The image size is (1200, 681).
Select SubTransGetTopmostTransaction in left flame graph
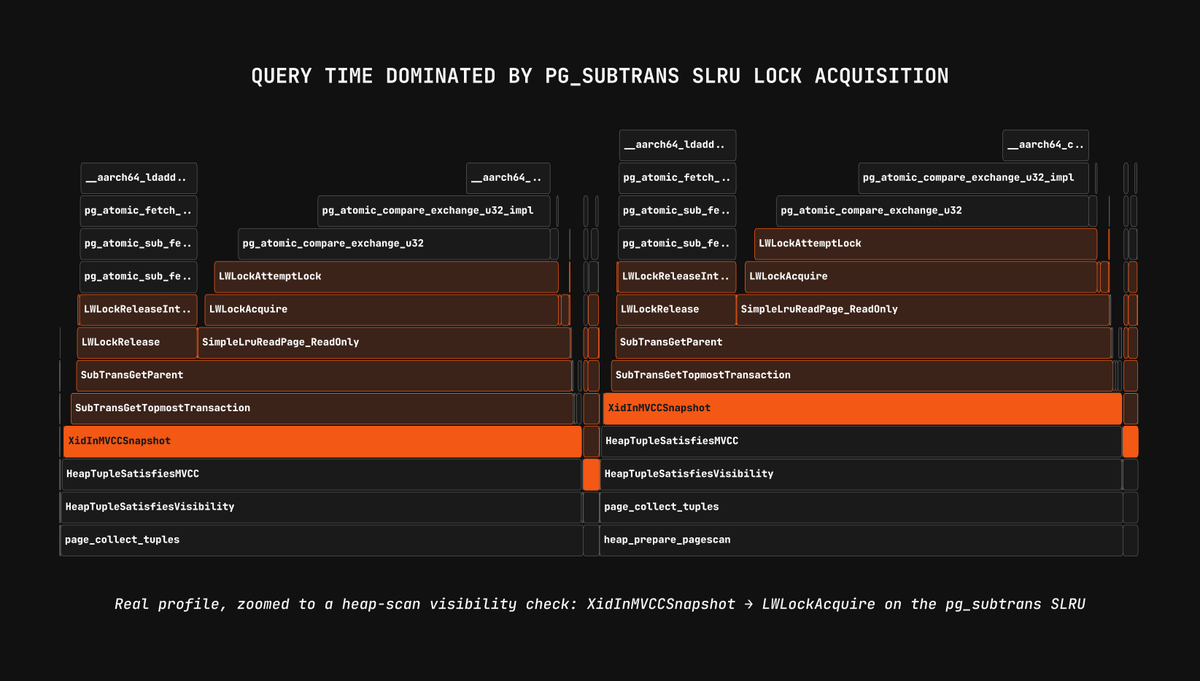click(x=322, y=408)
